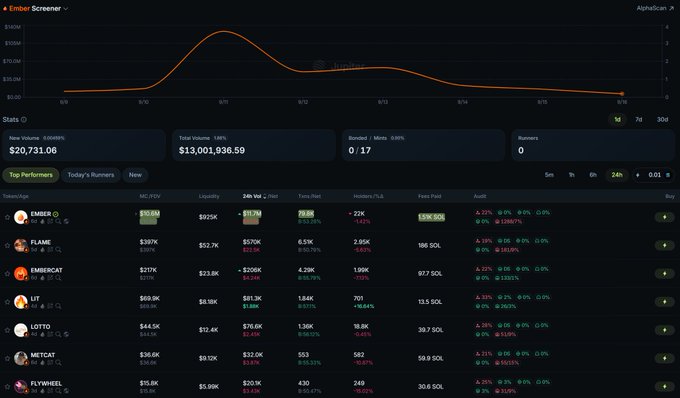The width and height of the screenshot is (680, 398).
Task: Open the Ember Screener dropdown chevron
Action: 65,9
